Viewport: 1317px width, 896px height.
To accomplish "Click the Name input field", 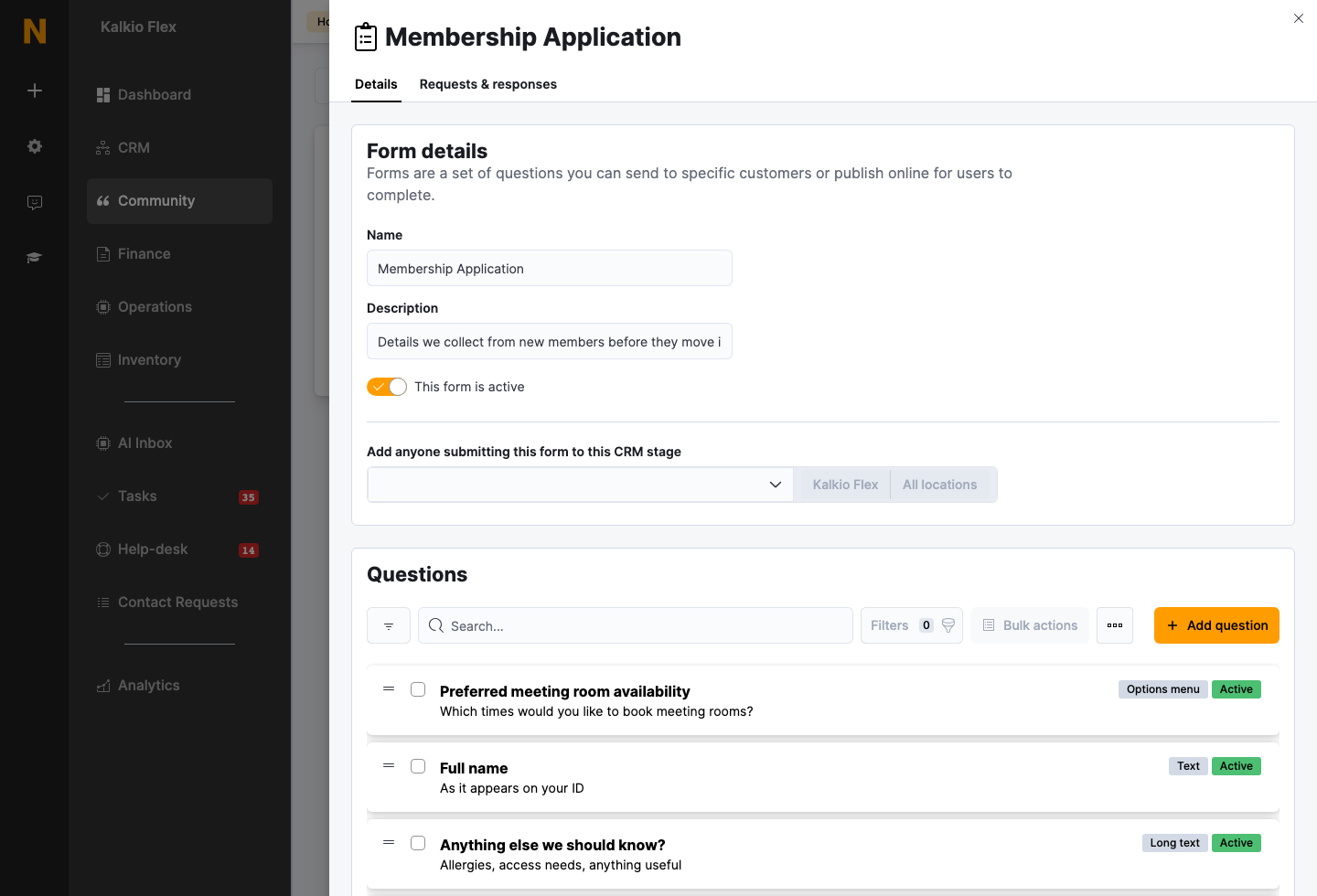I will [550, 268].
